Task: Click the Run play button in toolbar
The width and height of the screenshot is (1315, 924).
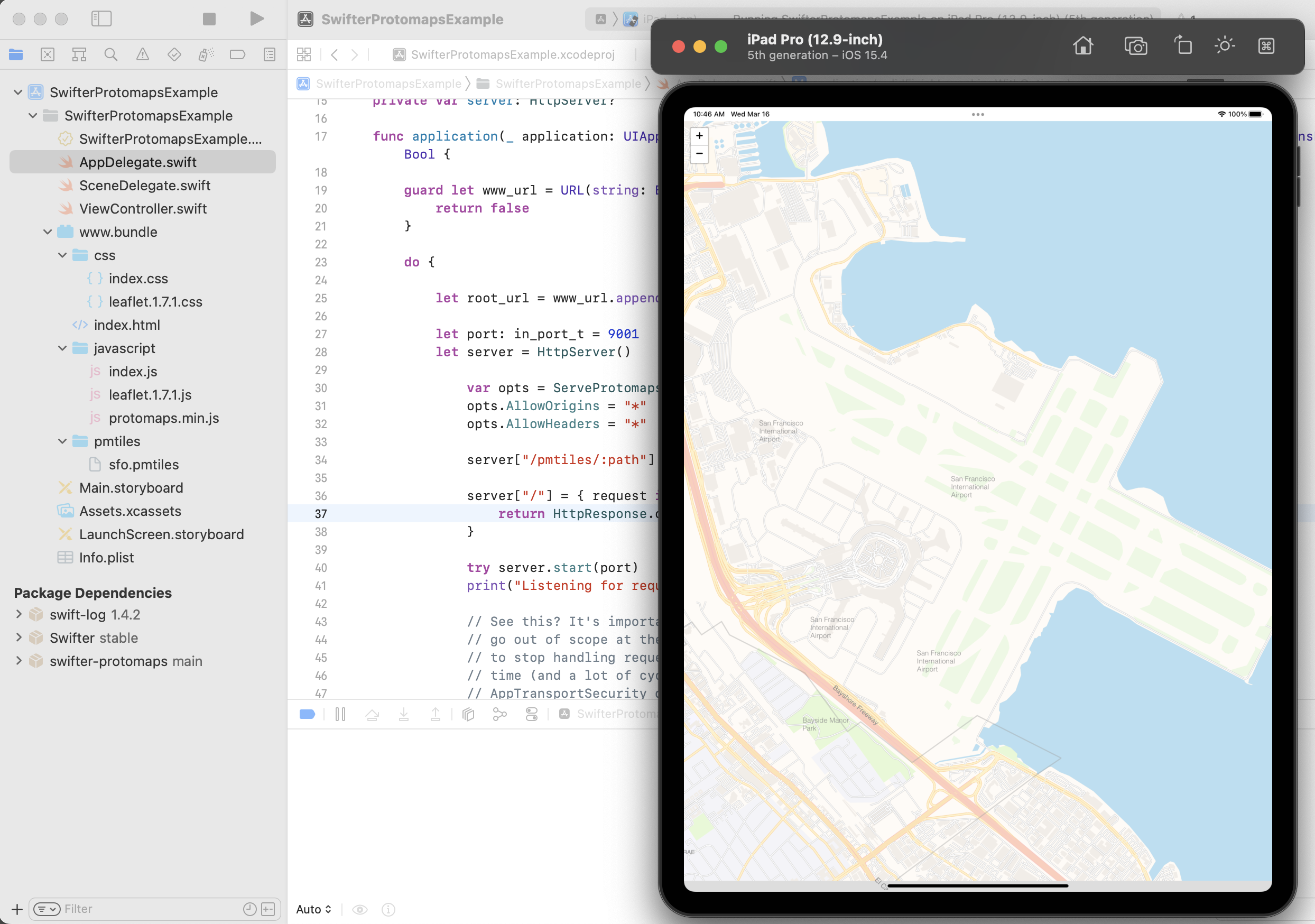Action: coord(256,19)
